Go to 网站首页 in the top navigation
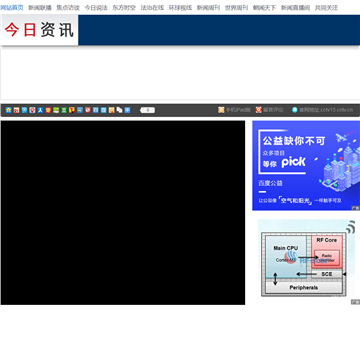This screenshot has height=360, width=360. point(12,8)
